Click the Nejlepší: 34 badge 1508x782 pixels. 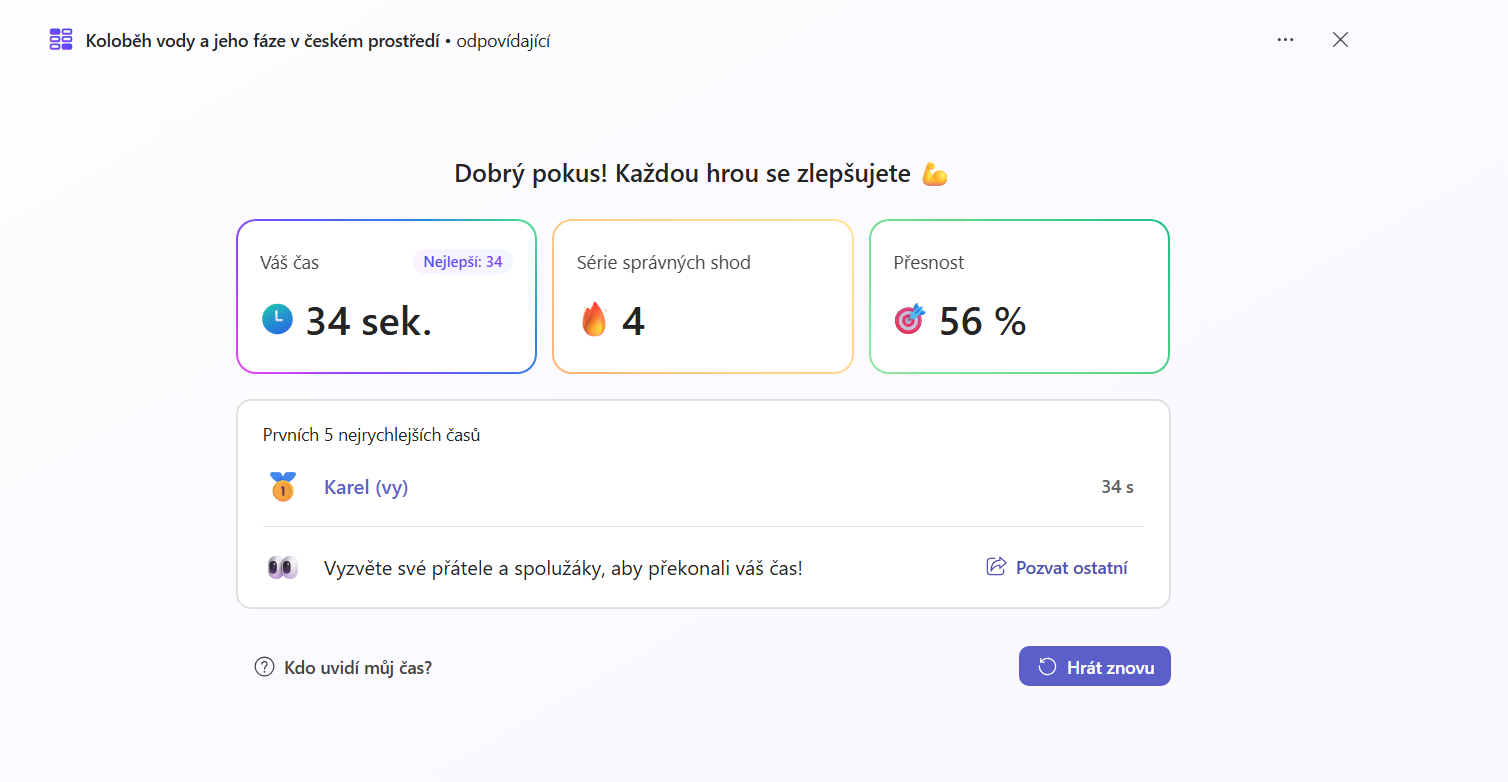point(462,262)
